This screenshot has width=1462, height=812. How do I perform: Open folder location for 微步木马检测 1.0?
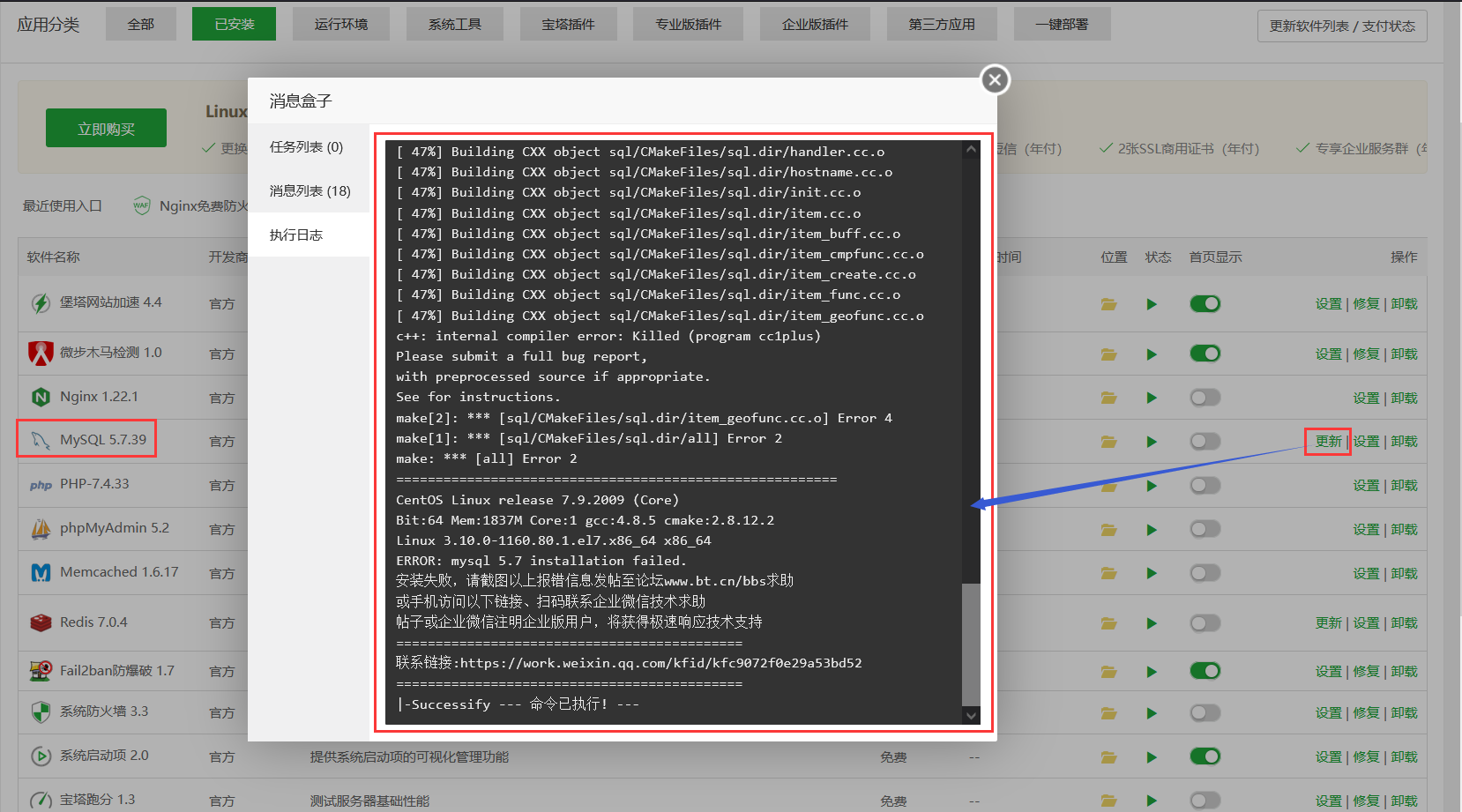click(x=1109, y=354)
